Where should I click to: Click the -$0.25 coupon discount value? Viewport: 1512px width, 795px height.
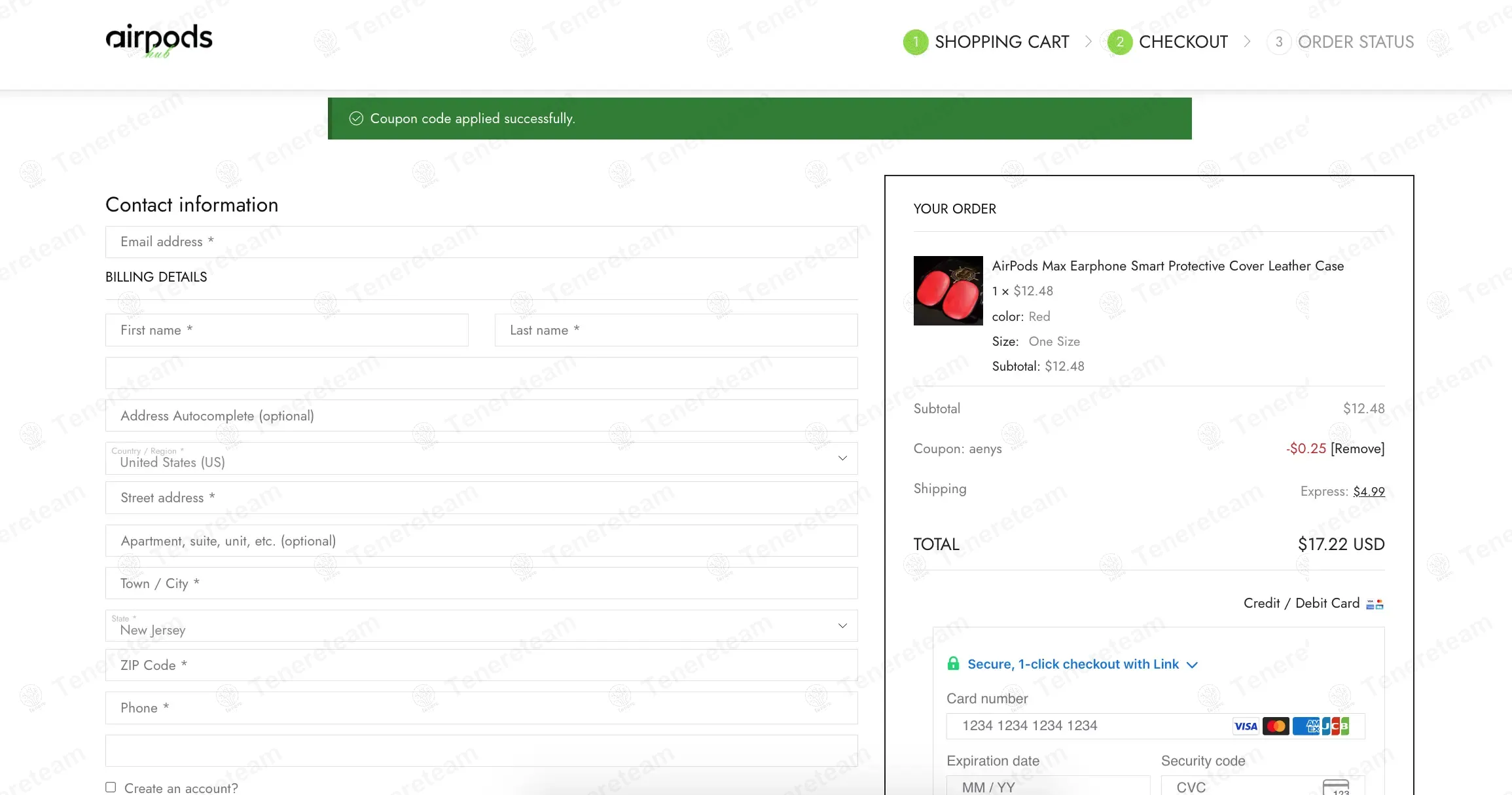(x=1306, y=449)
